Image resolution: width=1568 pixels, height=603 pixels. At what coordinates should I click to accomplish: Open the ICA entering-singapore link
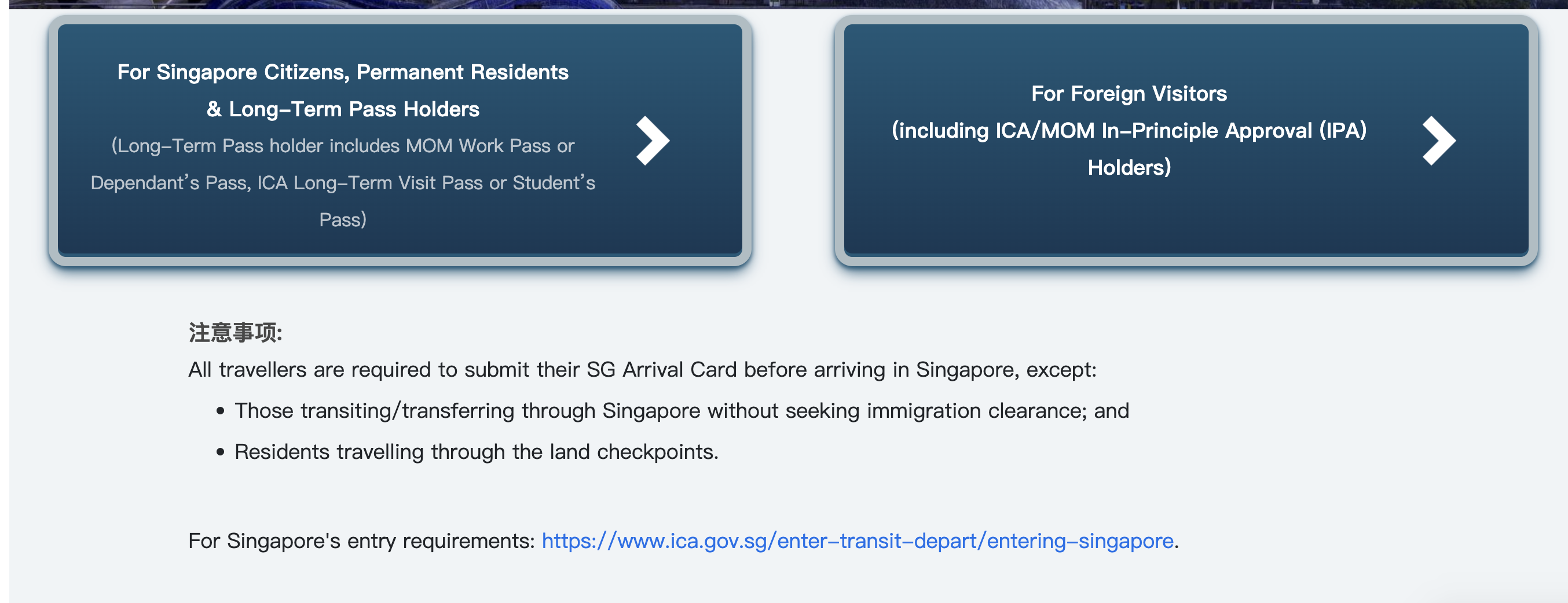tap(857, 541)
